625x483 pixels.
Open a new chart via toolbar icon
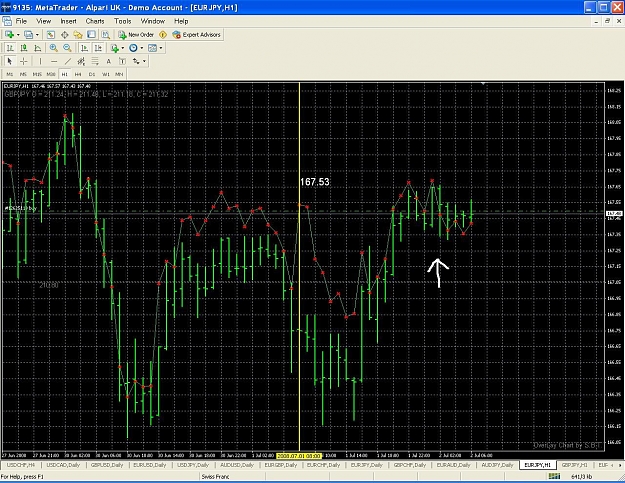9,35
